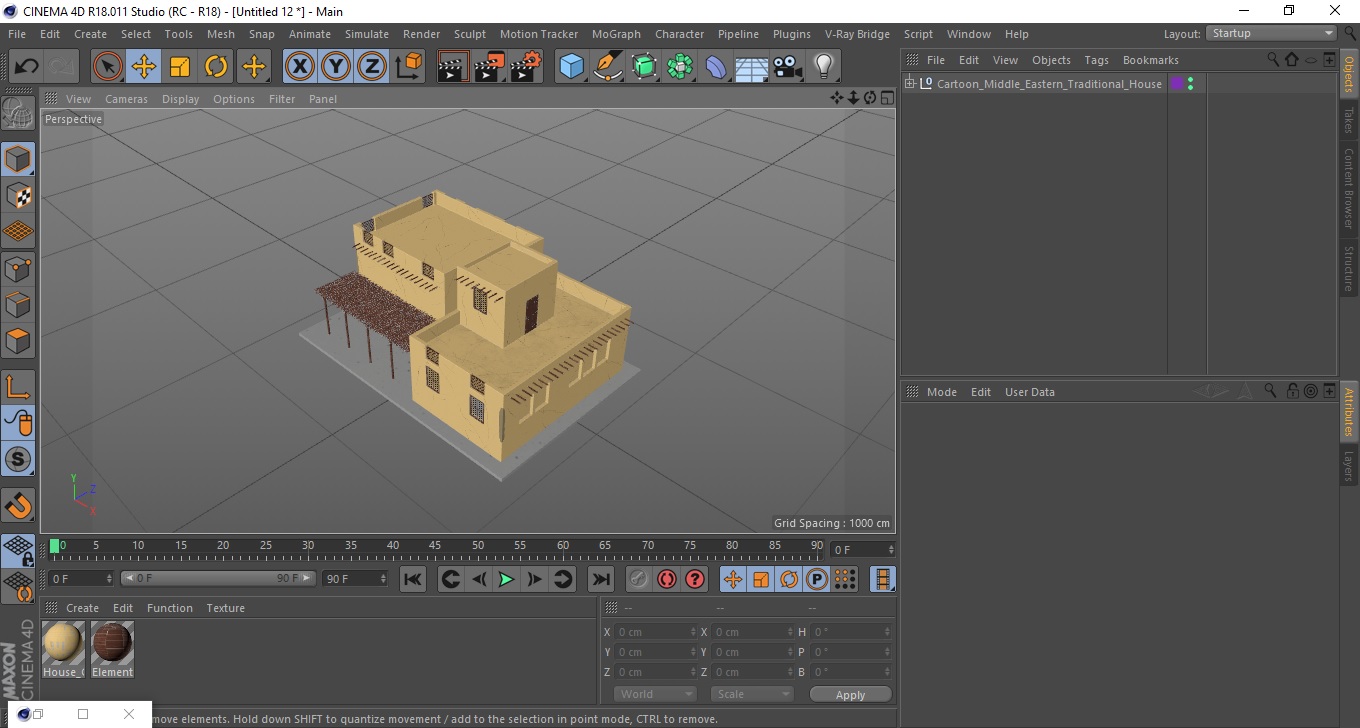Render to Picture Viewer

[x=490, y=67]
